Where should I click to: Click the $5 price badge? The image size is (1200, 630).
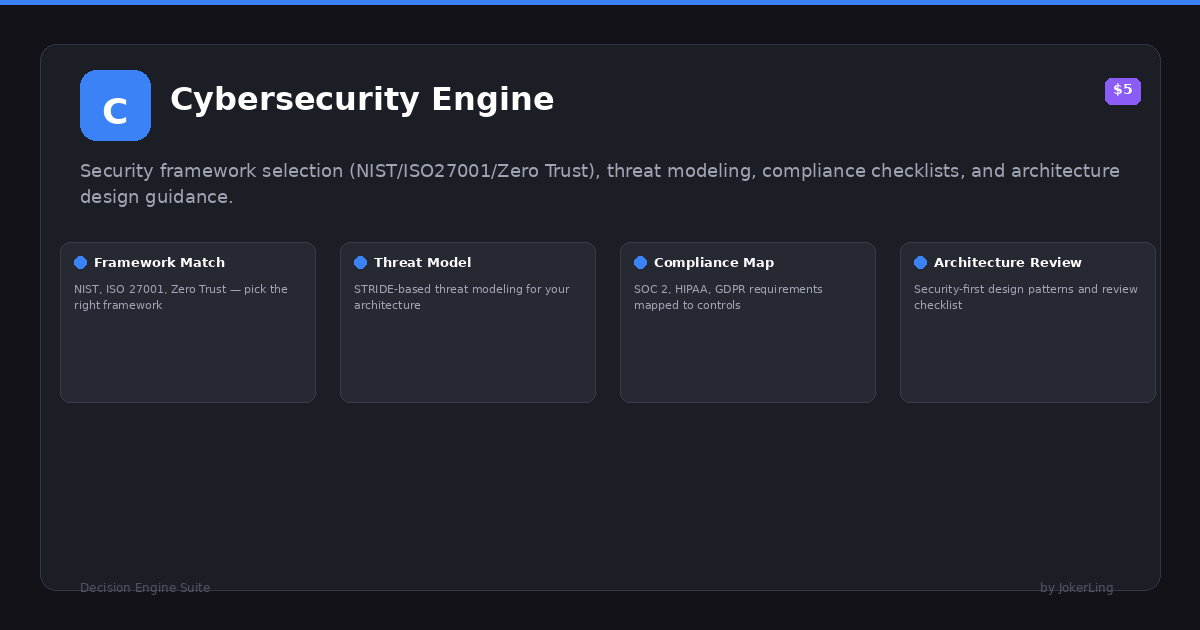pos(1123,91)
